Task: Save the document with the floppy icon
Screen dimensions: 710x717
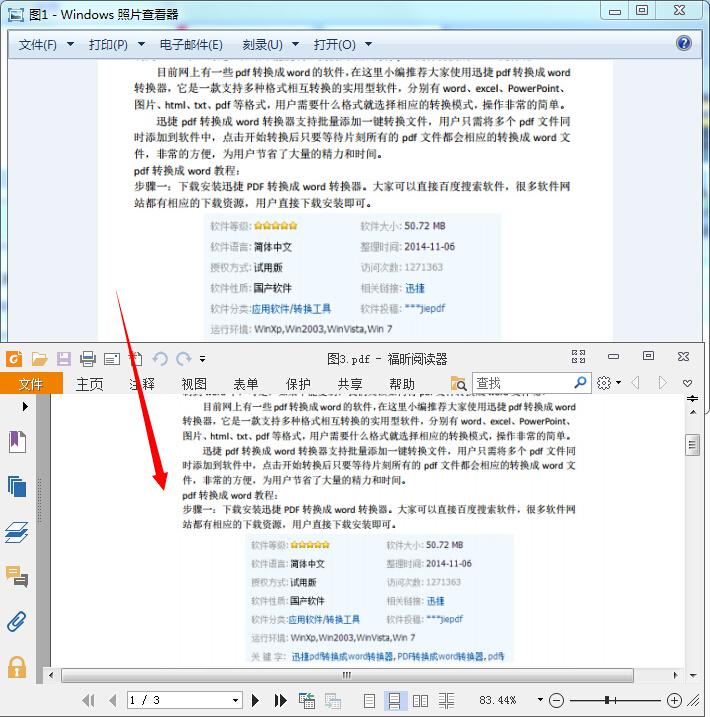Action: click(x=64, y=359)
